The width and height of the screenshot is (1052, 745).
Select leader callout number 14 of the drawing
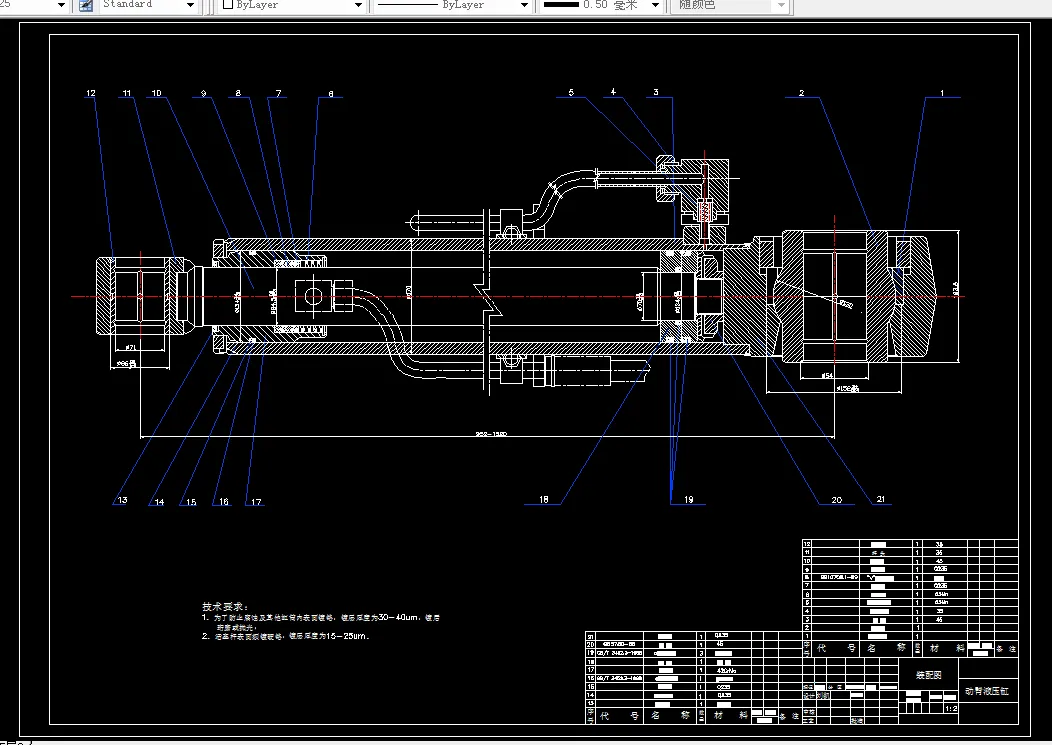[x=159, y=501]
